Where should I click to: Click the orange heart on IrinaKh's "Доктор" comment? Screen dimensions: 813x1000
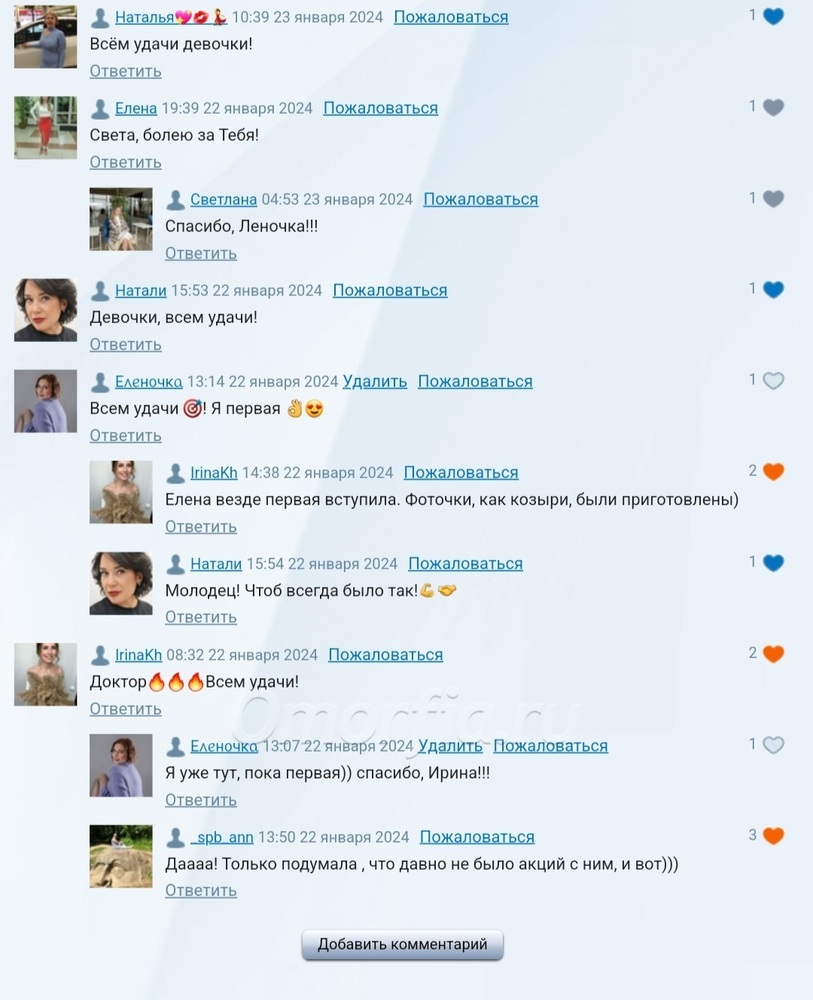point(773,654)
